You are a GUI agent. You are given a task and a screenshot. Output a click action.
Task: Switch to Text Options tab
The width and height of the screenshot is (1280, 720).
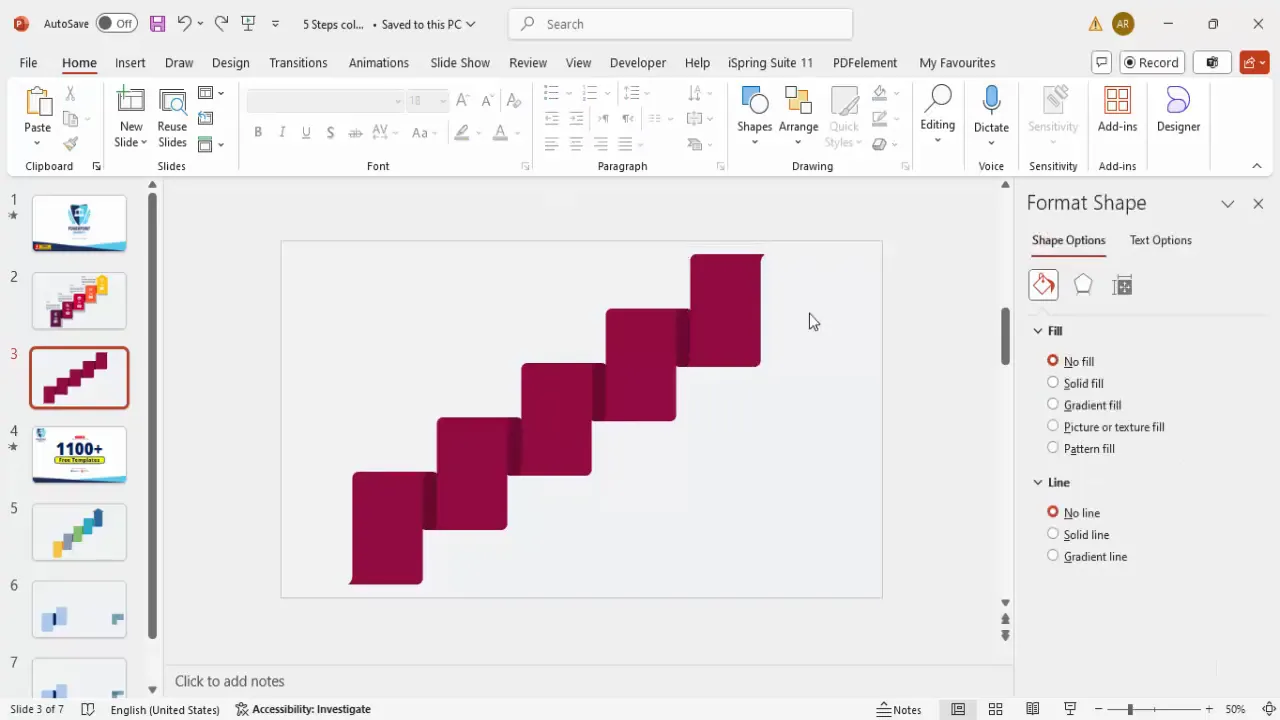[1160, 240]
